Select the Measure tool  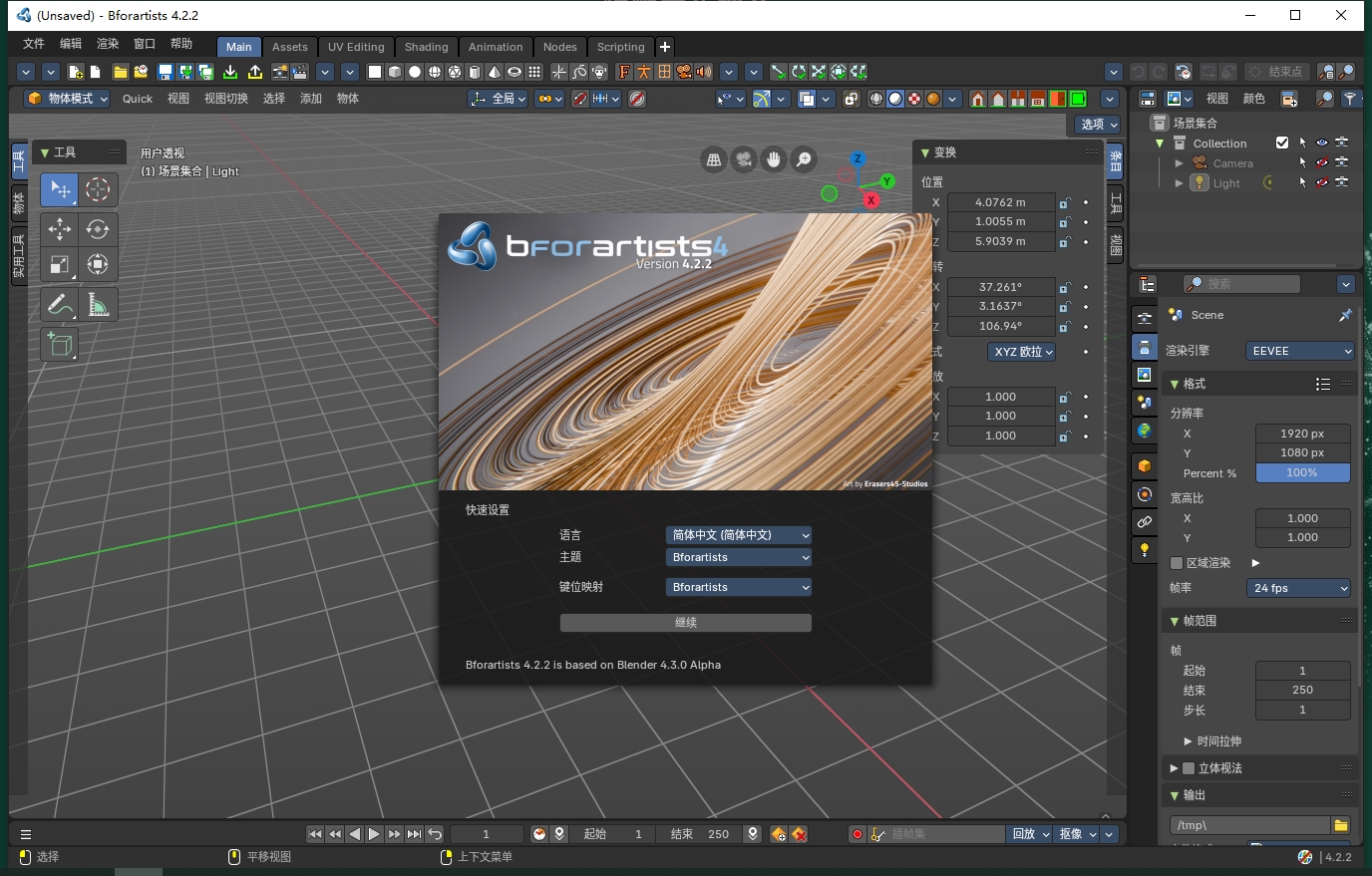[99, 304]
